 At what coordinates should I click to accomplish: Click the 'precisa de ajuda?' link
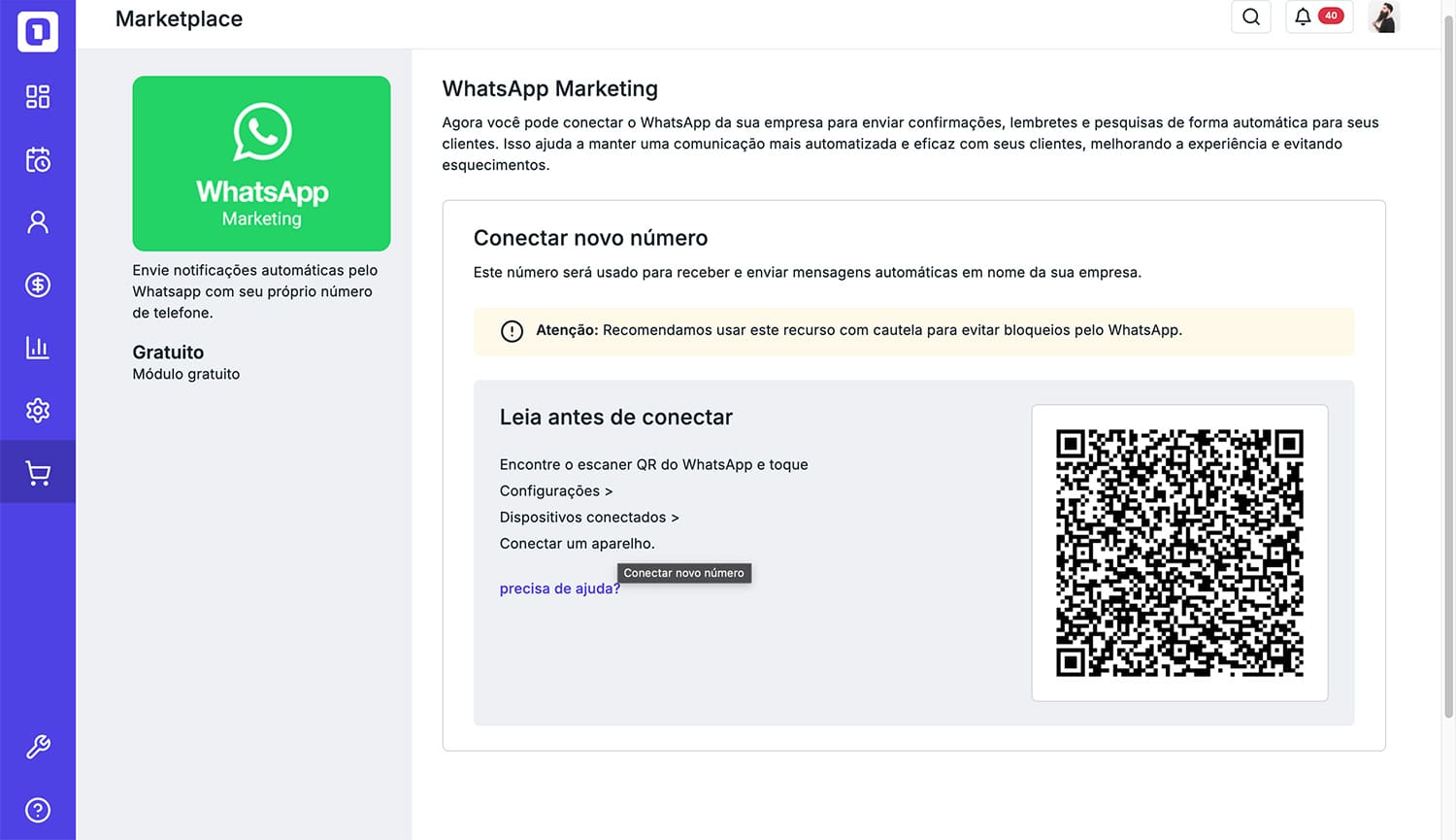pos(560,588)
